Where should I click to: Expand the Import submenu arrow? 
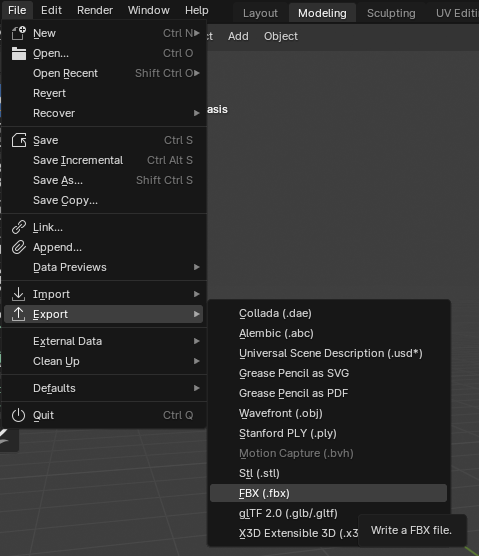pos(197,294)
